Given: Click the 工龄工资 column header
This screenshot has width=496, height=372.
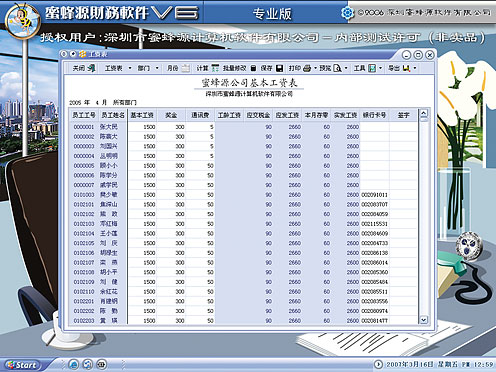Looking at the screenshot, I should pos(229,115).
